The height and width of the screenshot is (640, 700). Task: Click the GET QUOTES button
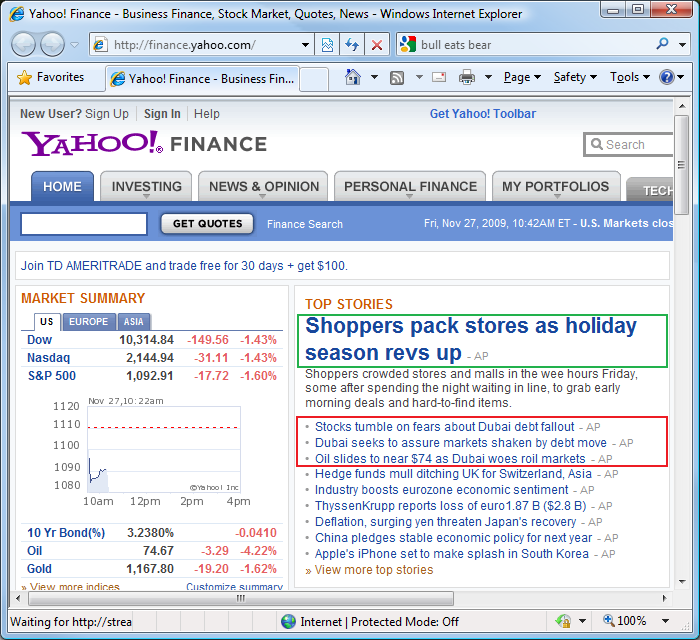(207, 224)
